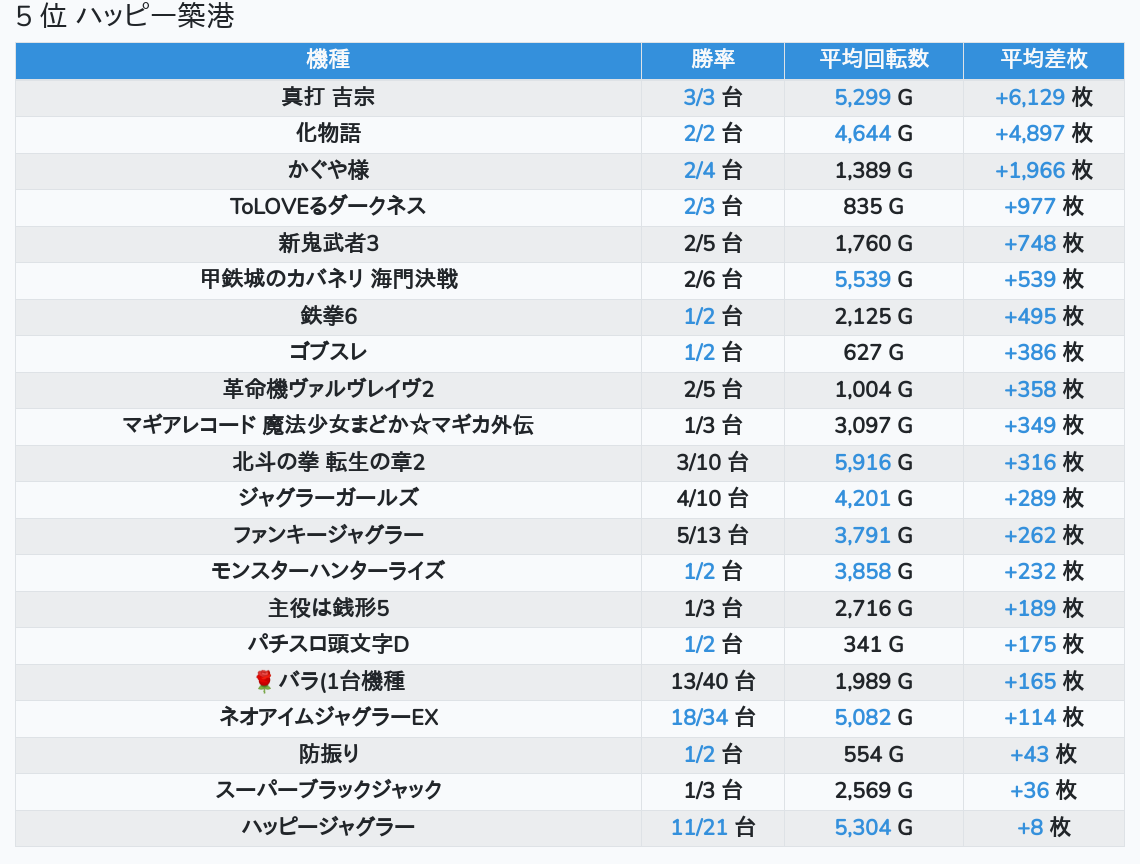Click the 4,644 average spins for 化物語
Image resolution: width=1140 pixels, height=864 pixels.
862,133
